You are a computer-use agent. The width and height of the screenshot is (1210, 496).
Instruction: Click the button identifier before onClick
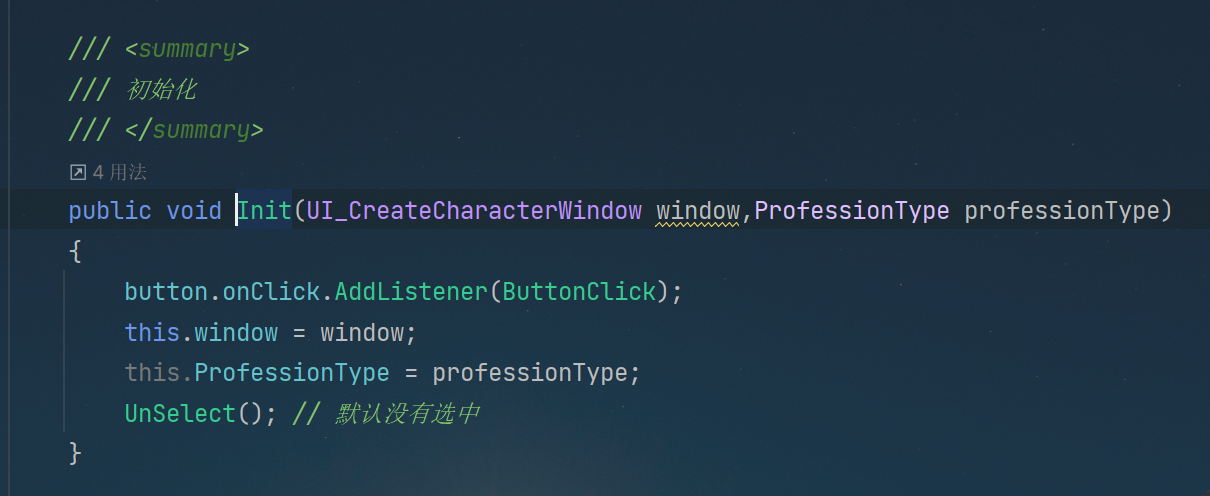[166, 292]
